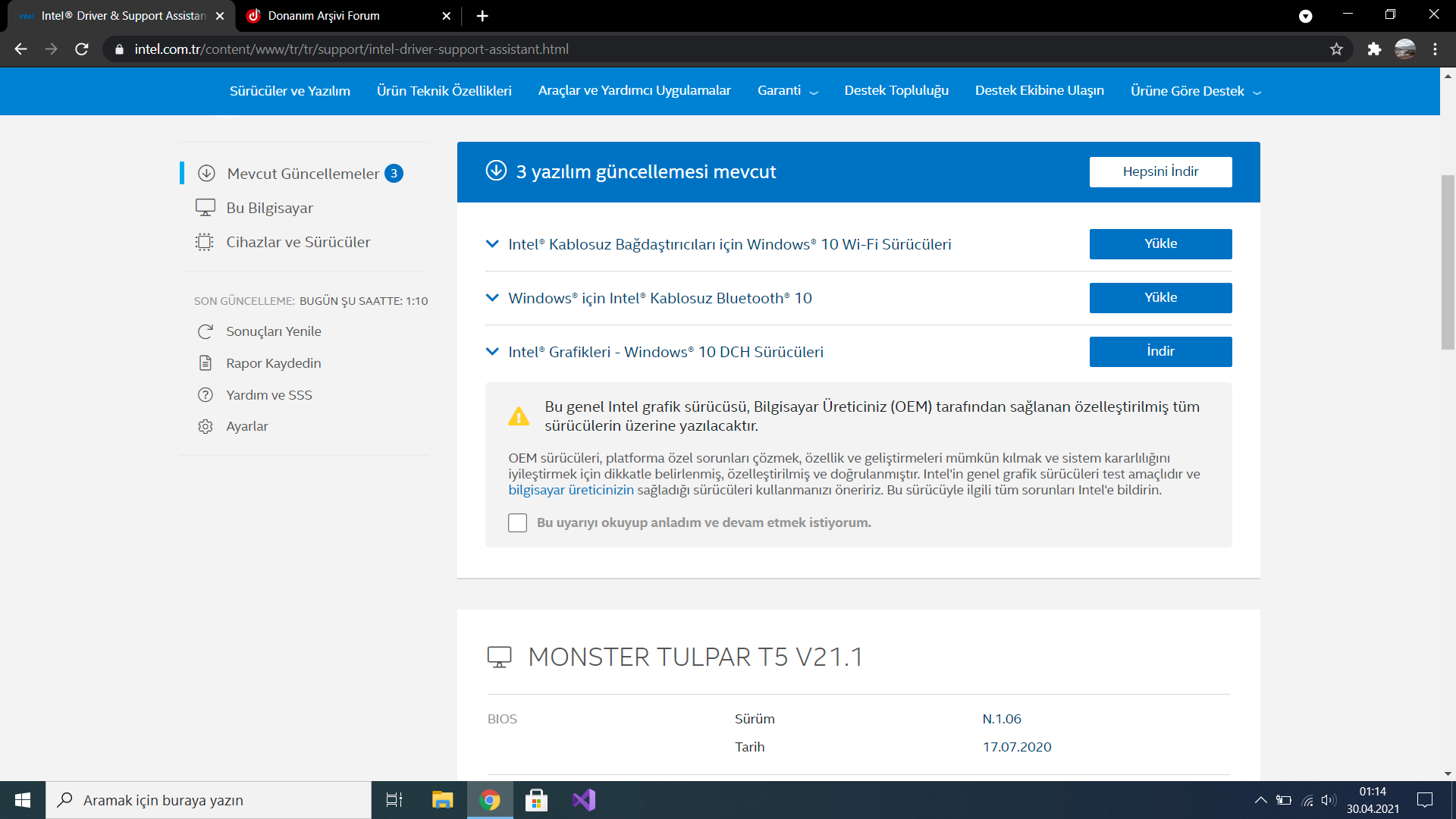Check the 'Bu uyarıyı okuyup anladım' checkbox
Viewport: 1456px width, 819px height.
tap(517, 522)
